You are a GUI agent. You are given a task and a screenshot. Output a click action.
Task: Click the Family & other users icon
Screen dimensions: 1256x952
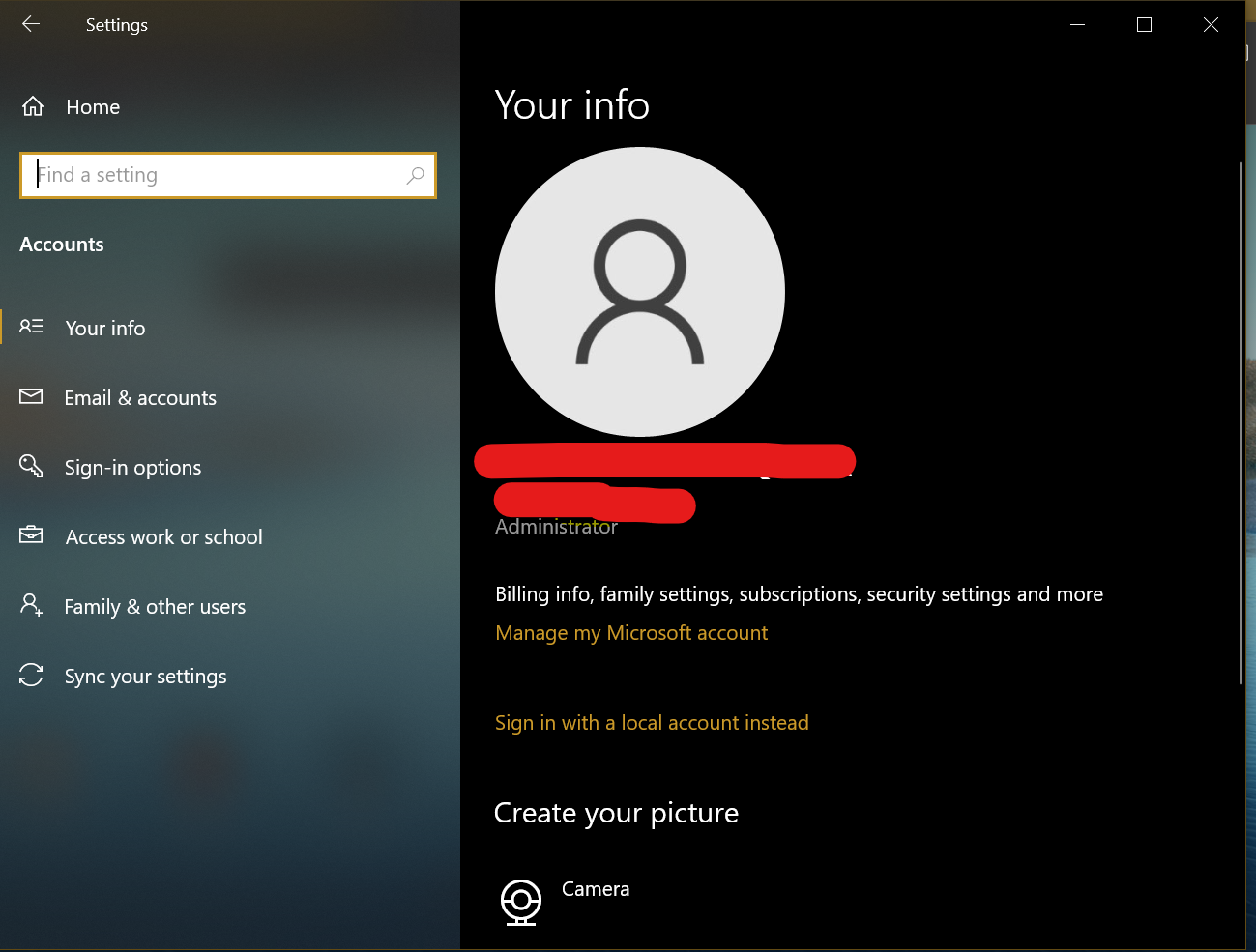(x=31, y=605)
